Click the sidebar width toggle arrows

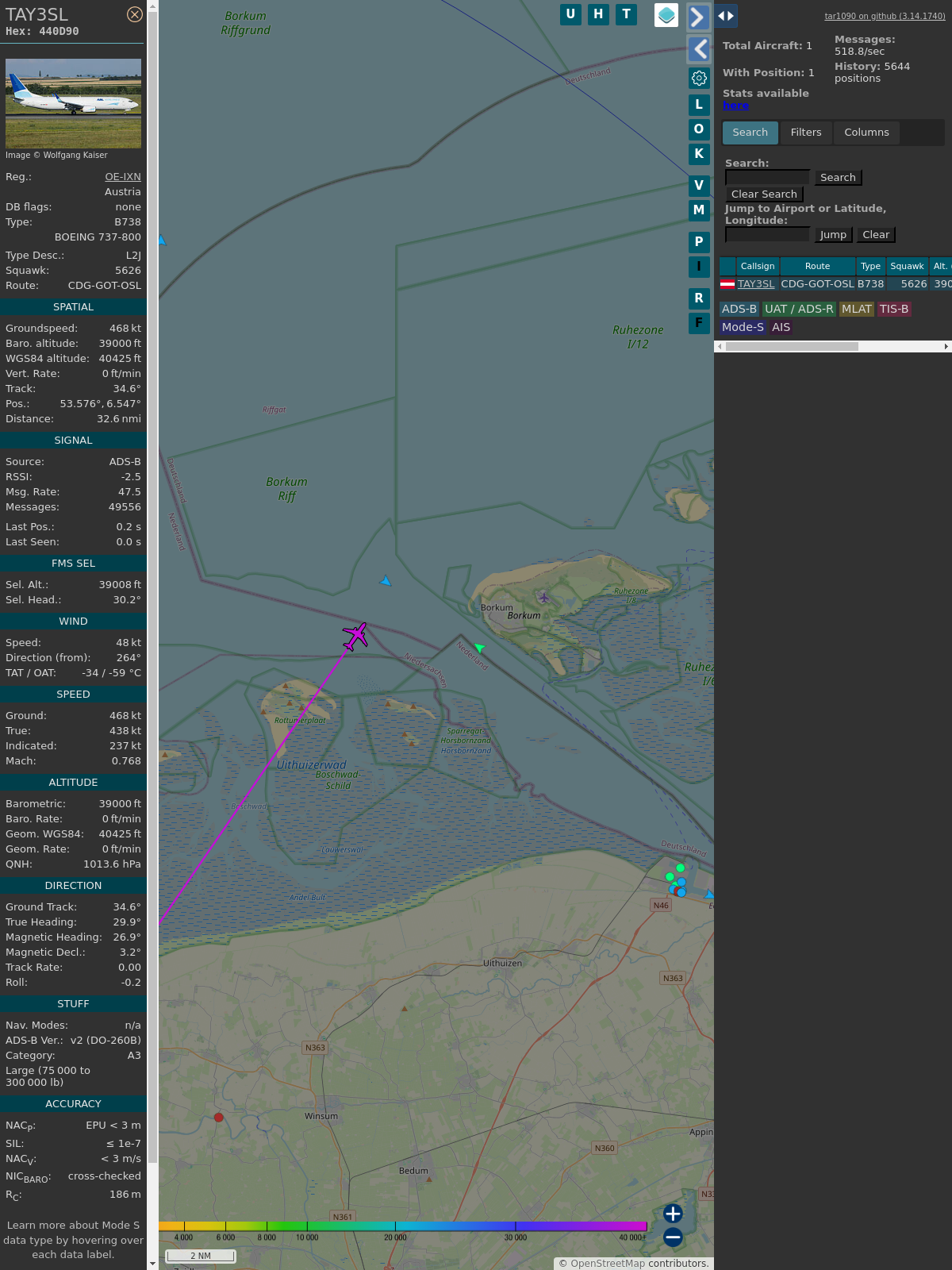click(x=726, y=16)
